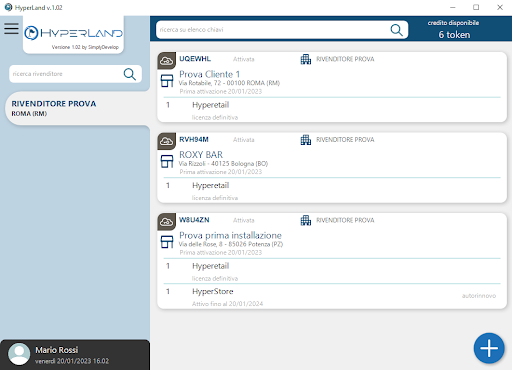
Task: Maximize the HyperLand window
Action: (x=476, y=7)
